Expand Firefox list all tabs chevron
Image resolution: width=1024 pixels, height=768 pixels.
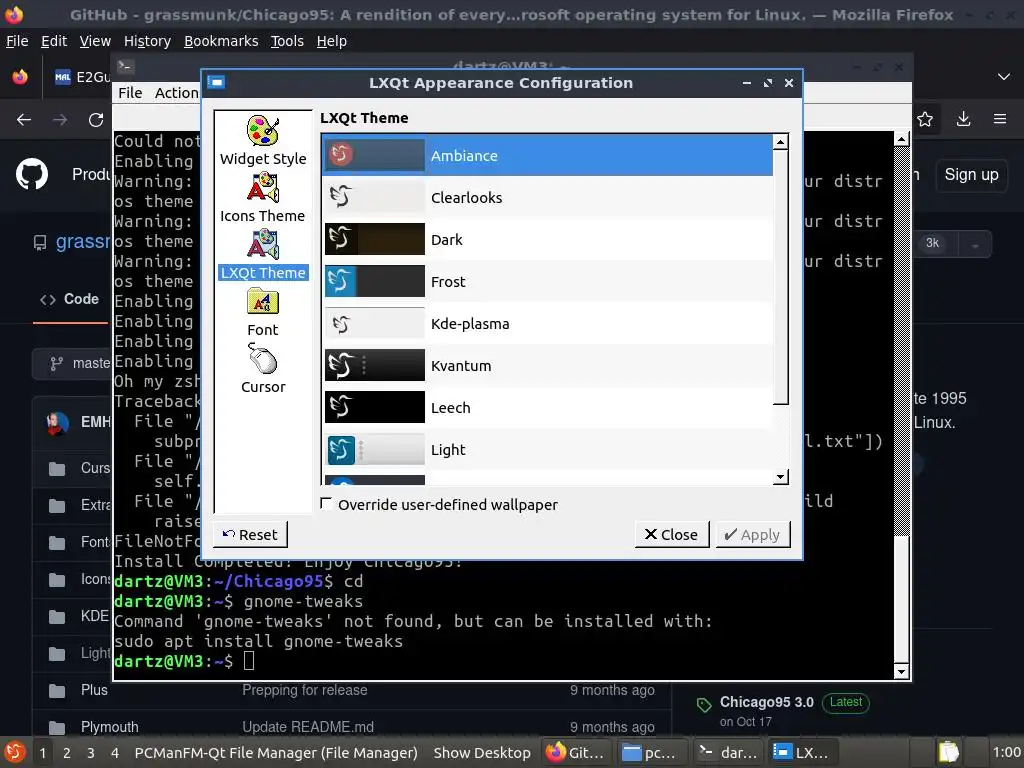1004,76
